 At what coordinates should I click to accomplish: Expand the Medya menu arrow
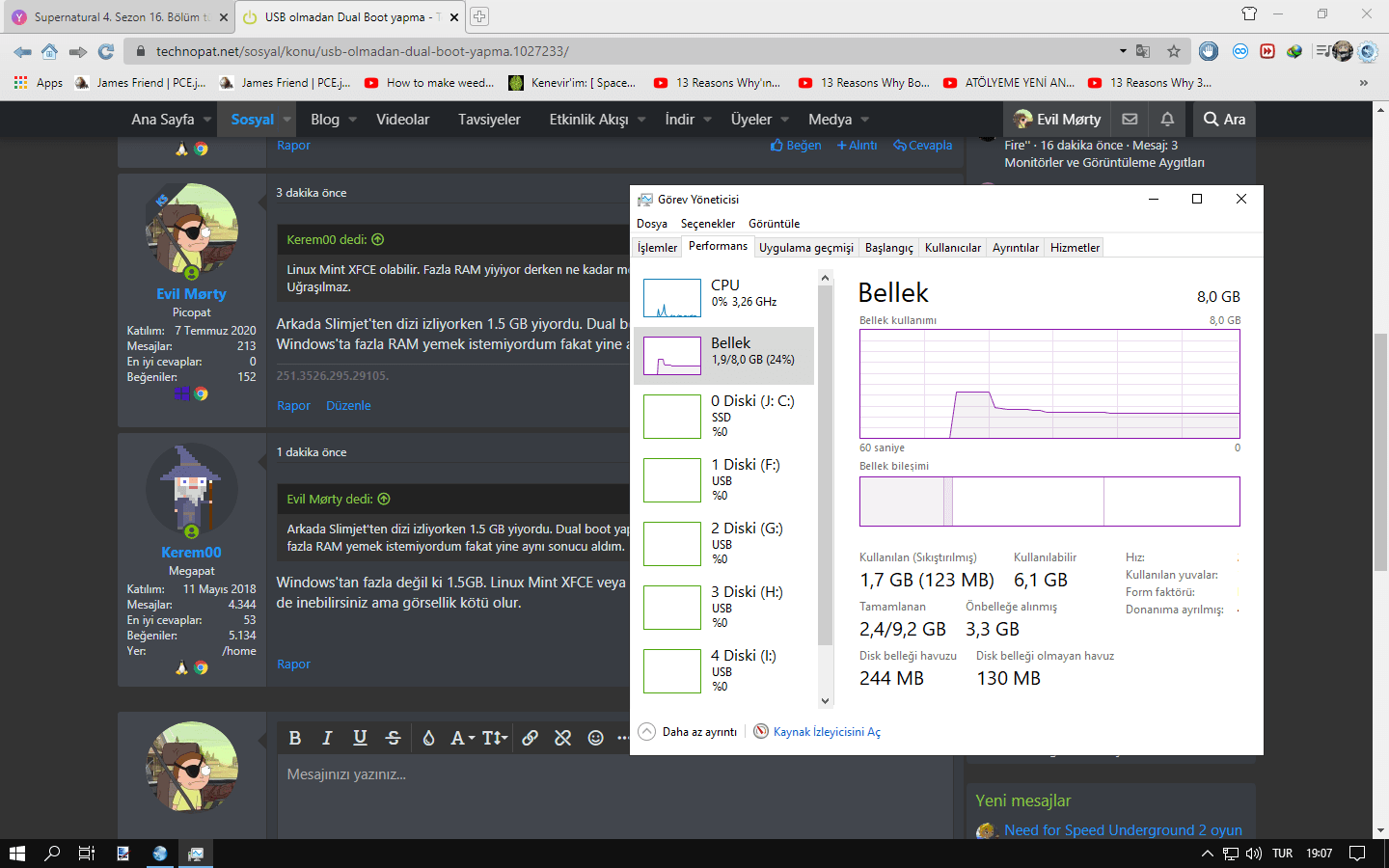click(864, 120)
